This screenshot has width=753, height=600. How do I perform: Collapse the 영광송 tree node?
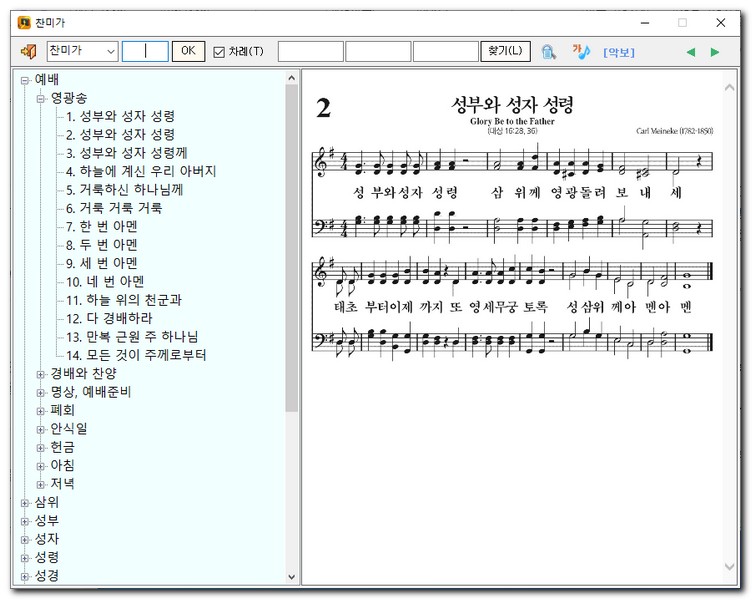(41, 98)
